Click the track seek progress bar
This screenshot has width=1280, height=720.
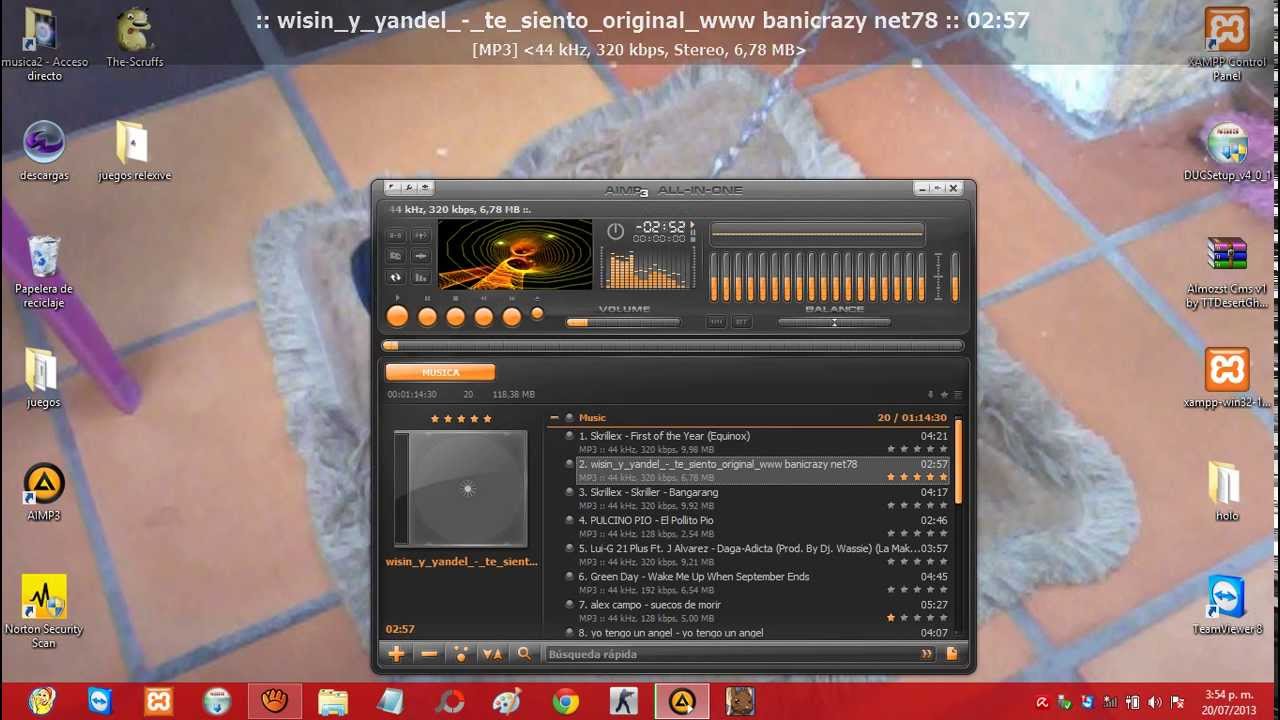[x=672, y=346]
